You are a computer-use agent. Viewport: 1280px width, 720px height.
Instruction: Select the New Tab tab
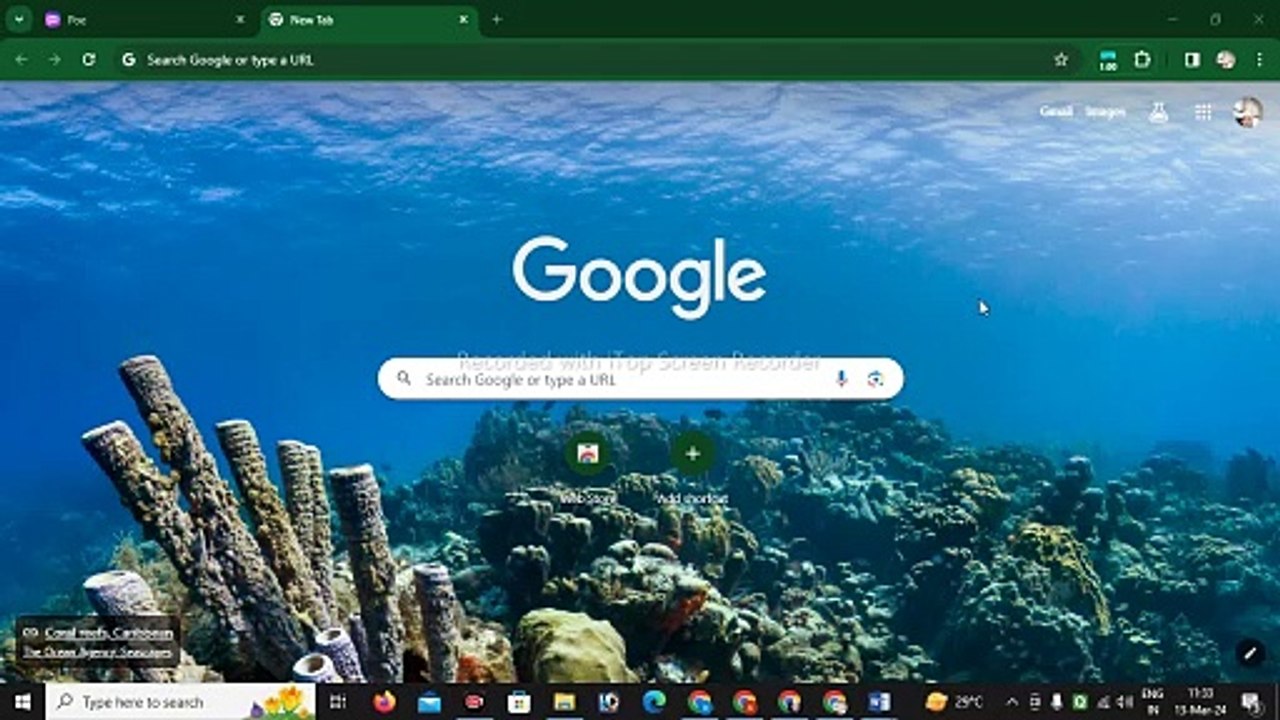(370, 20)
